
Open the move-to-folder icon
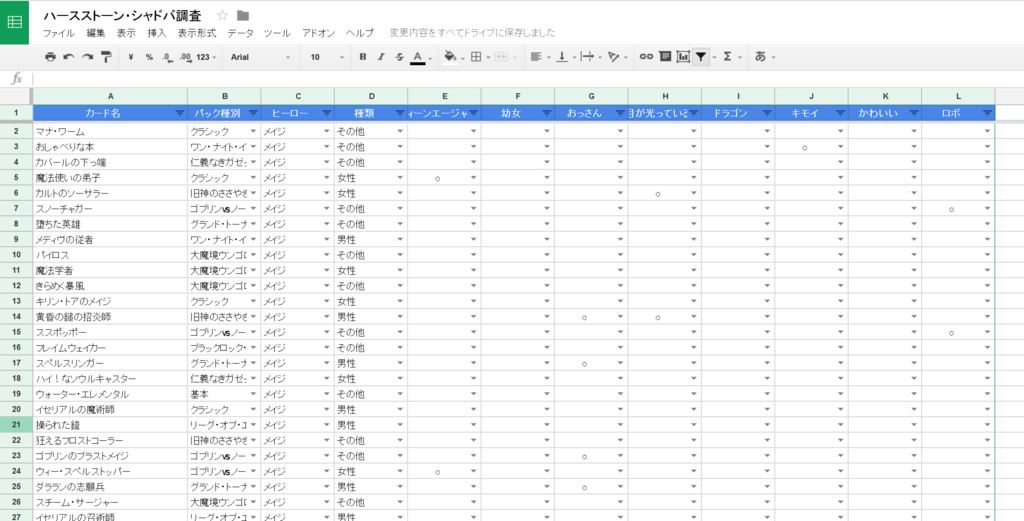243,16
